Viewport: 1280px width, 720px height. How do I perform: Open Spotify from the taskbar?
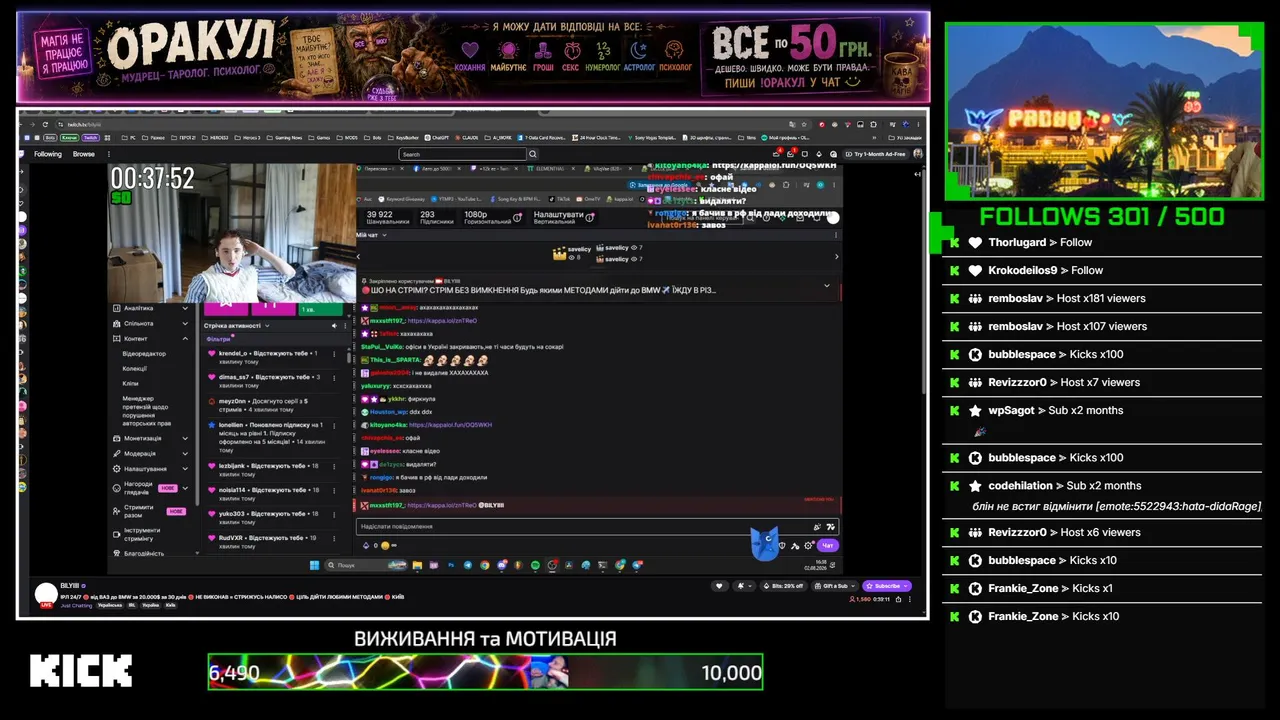pyautogui.click(x=535, y=565)
